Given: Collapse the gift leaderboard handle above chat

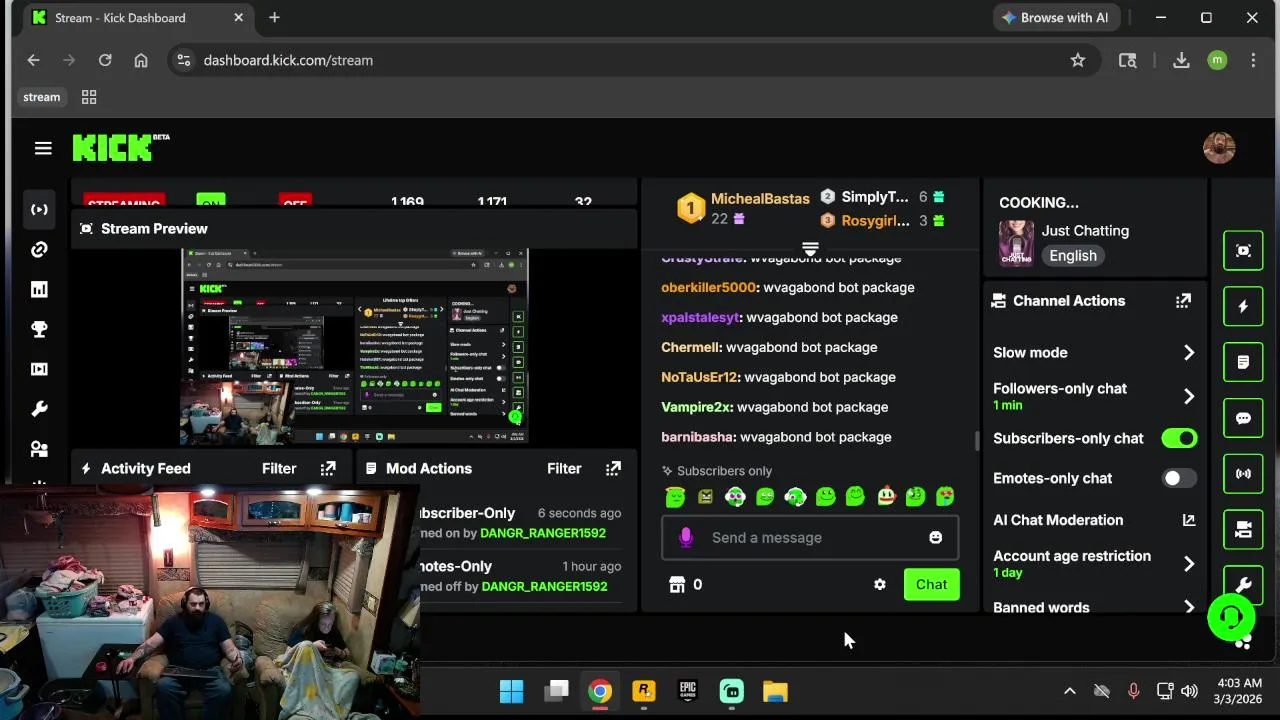Looking at the screenshot, I should click(810, 248).
